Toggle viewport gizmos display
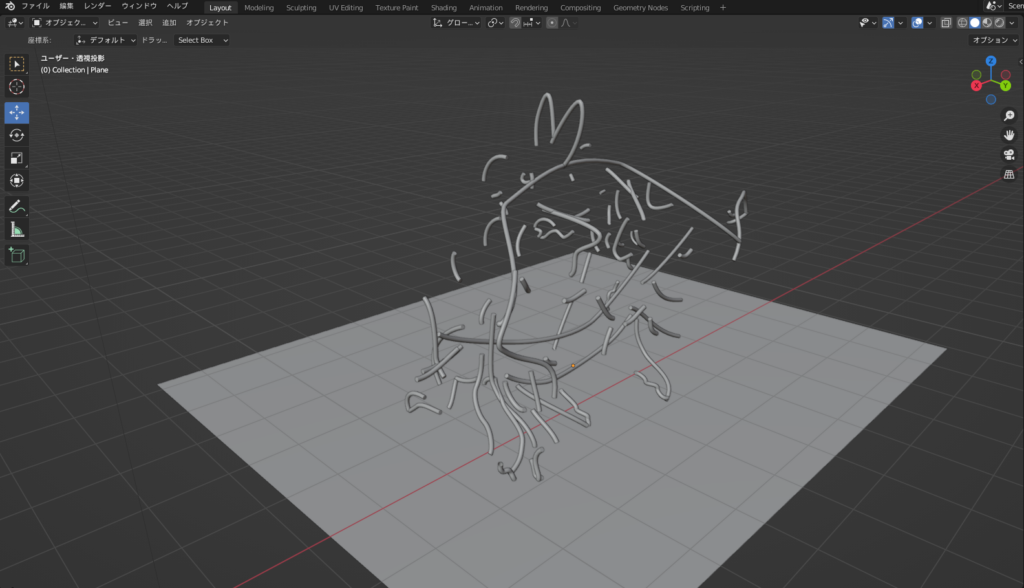This screenshot has width=1024, height=588. [888, 23]
